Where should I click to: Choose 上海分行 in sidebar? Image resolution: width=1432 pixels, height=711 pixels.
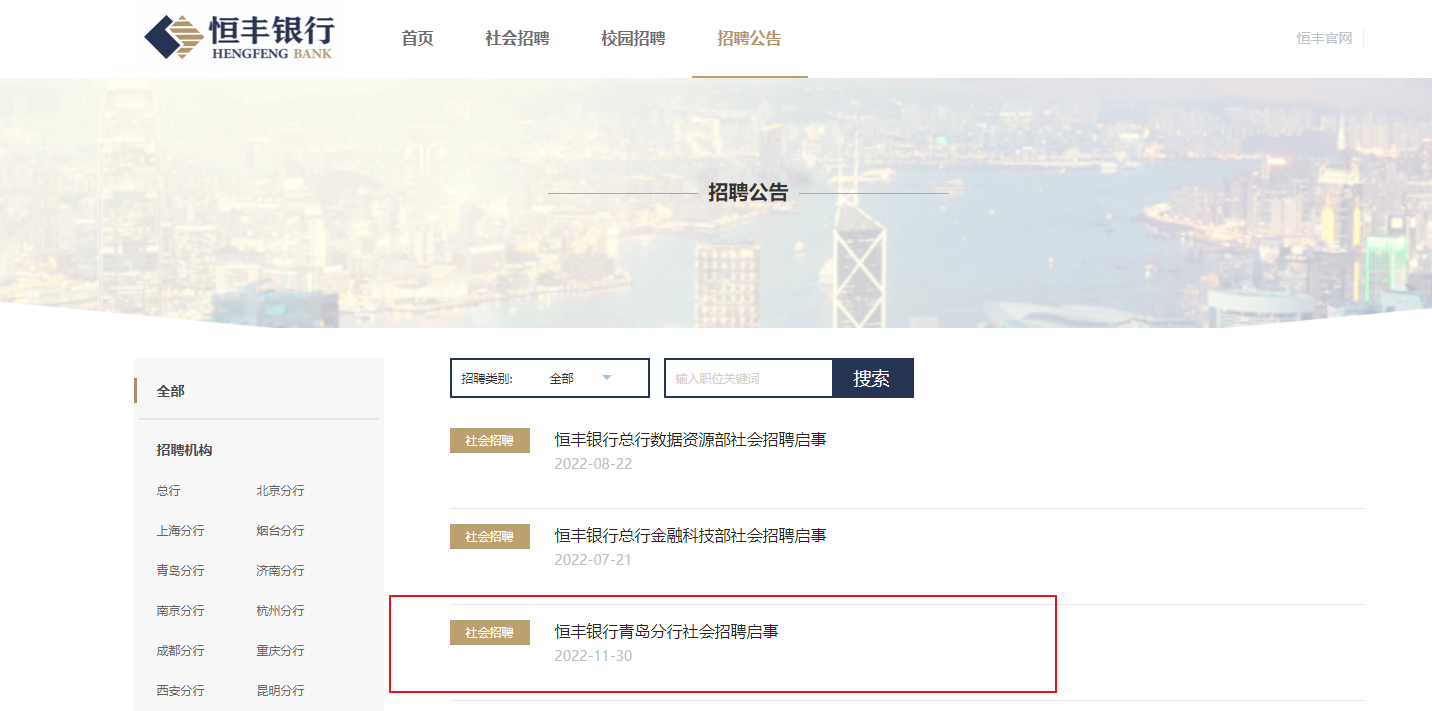point(180,531)
